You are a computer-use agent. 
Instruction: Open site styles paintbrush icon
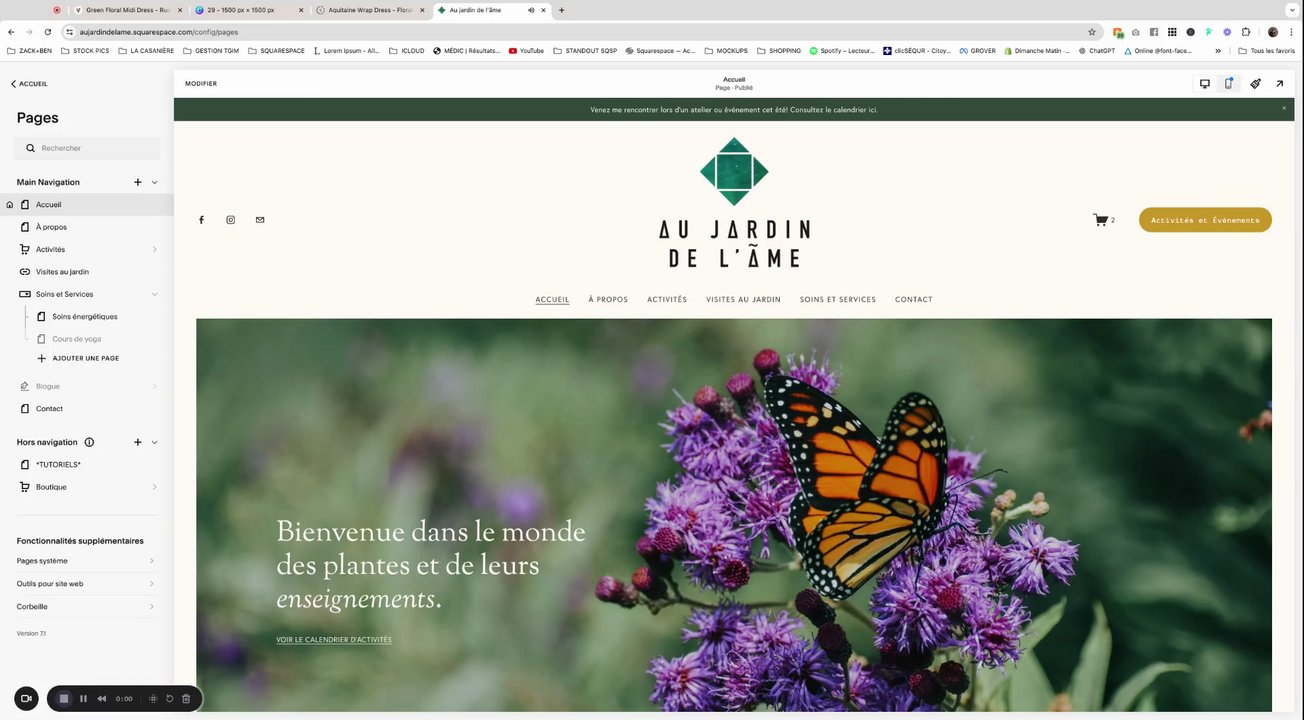(1255, 84)
